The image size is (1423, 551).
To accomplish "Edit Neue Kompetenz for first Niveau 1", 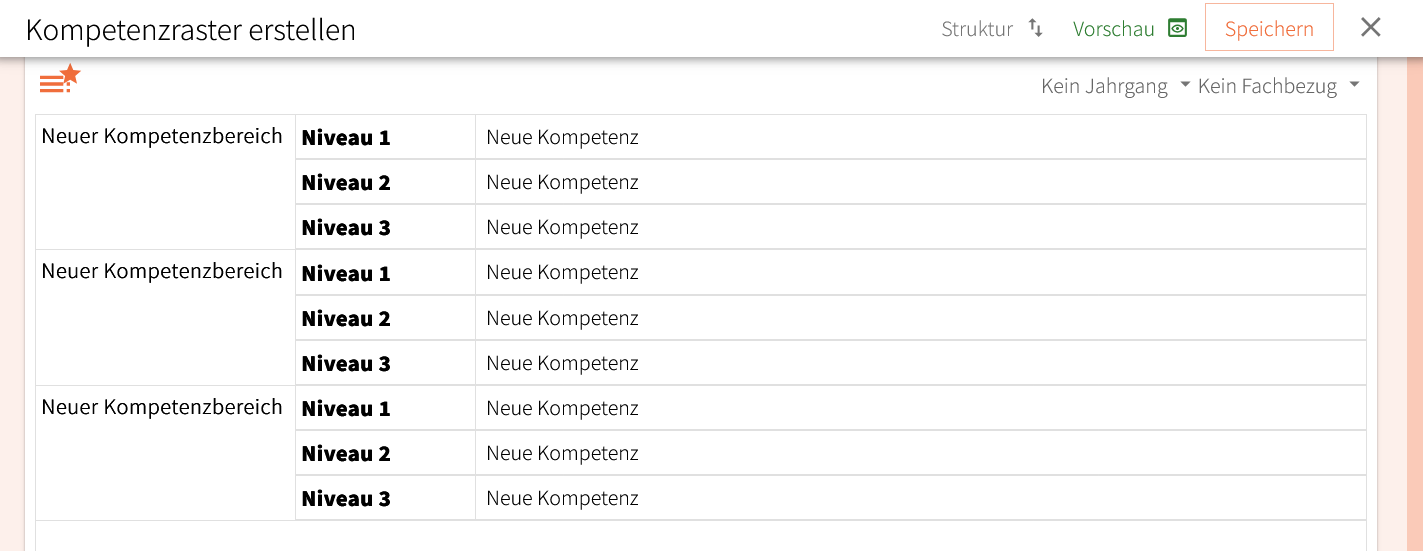I will tap(562, 138).
